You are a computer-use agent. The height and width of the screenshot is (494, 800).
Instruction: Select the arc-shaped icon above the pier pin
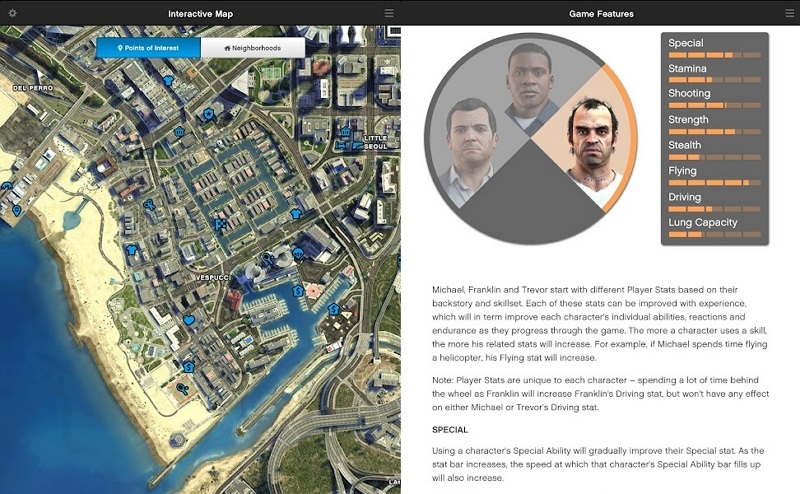[6, 186]
